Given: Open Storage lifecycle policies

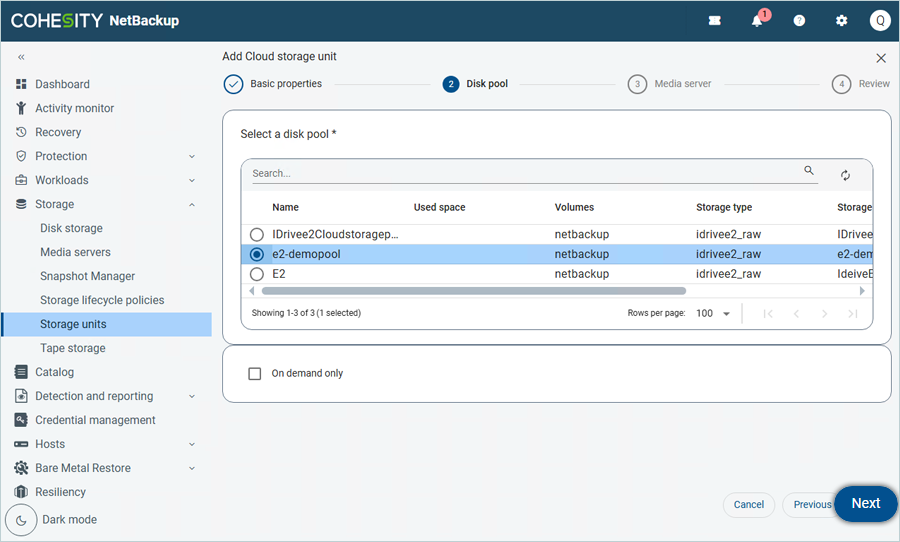Looking at the screenshot, I should [102, 300].
